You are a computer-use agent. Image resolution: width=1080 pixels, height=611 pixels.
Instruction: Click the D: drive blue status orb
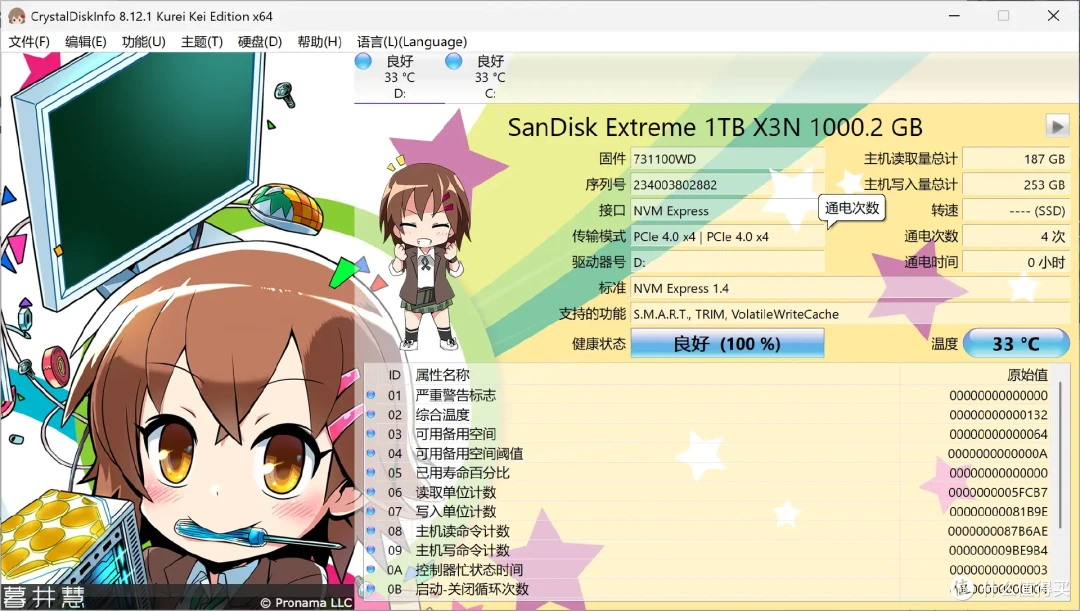coord(363,61)
